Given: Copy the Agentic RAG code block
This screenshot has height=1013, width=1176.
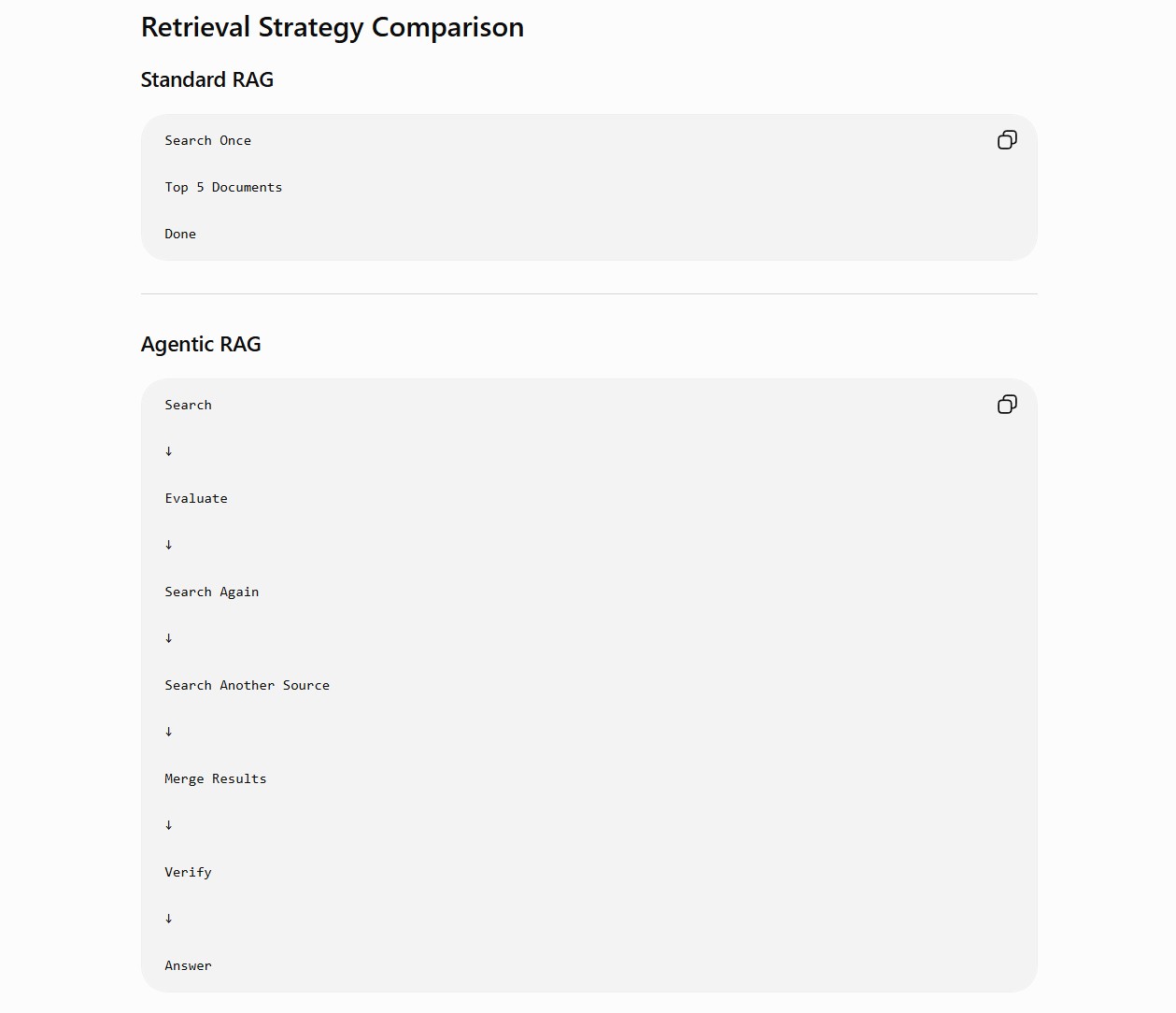Looking at the screenshot, I should [x=1007, y=405].
